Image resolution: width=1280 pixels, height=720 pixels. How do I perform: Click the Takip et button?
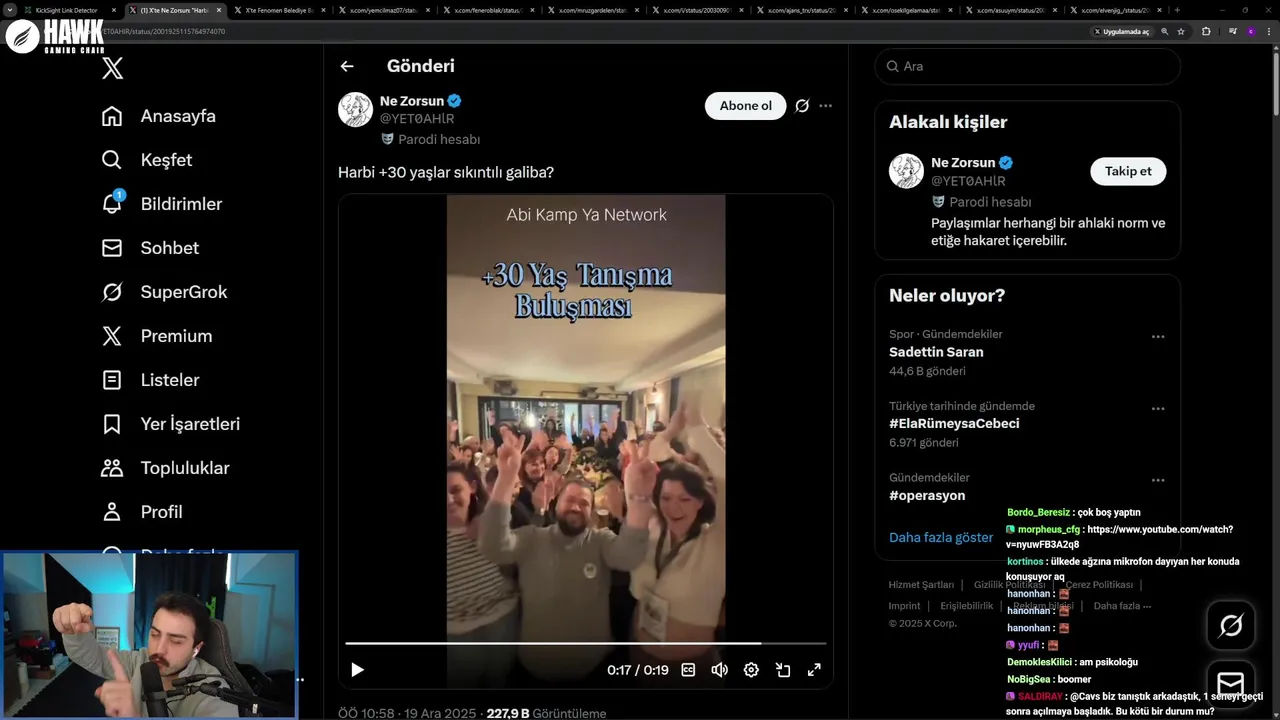(x=1128, y=171)
